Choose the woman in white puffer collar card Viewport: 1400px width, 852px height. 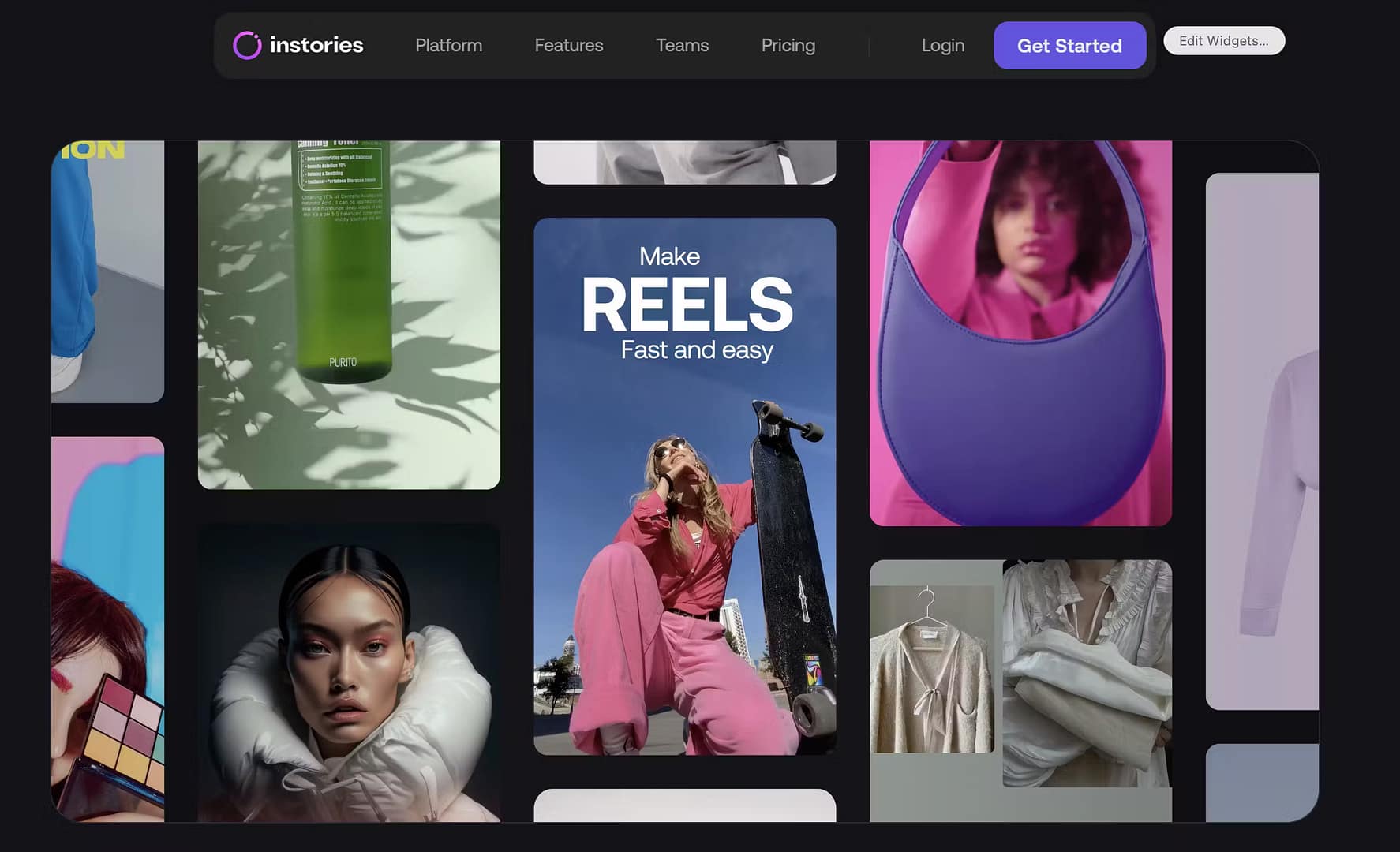coord(348,672)
